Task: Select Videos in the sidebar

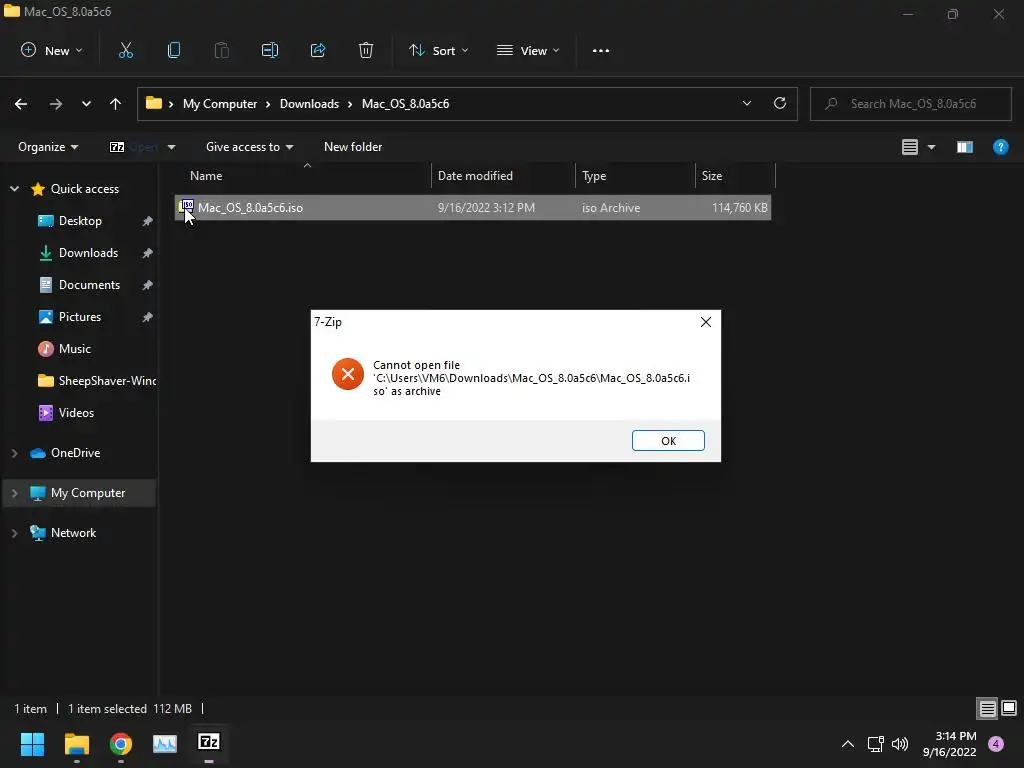Action: tap(76, 413)
